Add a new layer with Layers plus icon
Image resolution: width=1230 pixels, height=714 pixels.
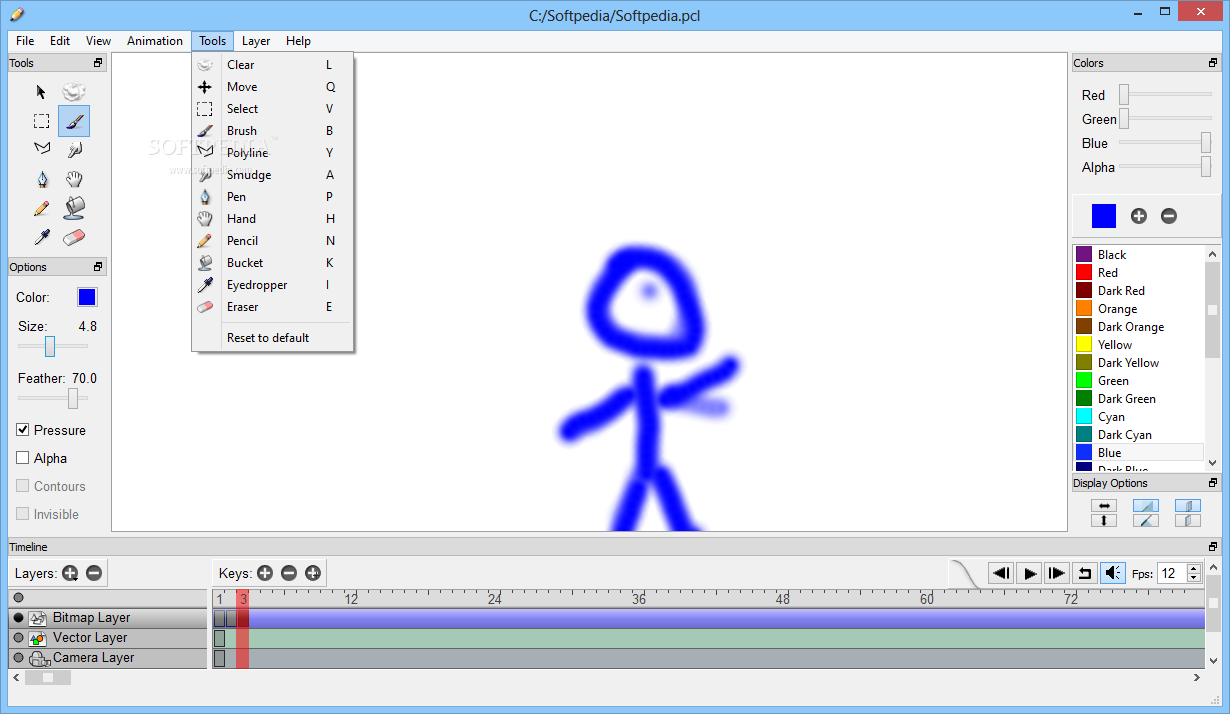[70, 573]
